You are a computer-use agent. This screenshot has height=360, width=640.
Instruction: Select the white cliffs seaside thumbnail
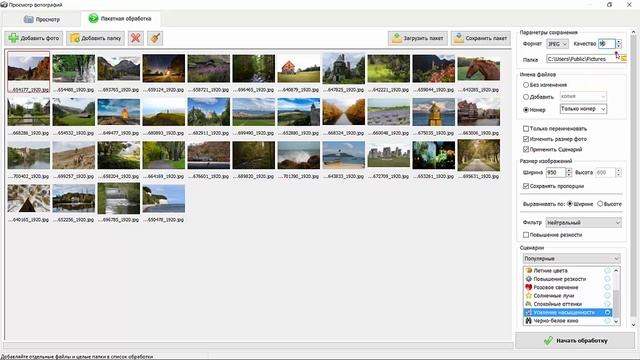163,198
